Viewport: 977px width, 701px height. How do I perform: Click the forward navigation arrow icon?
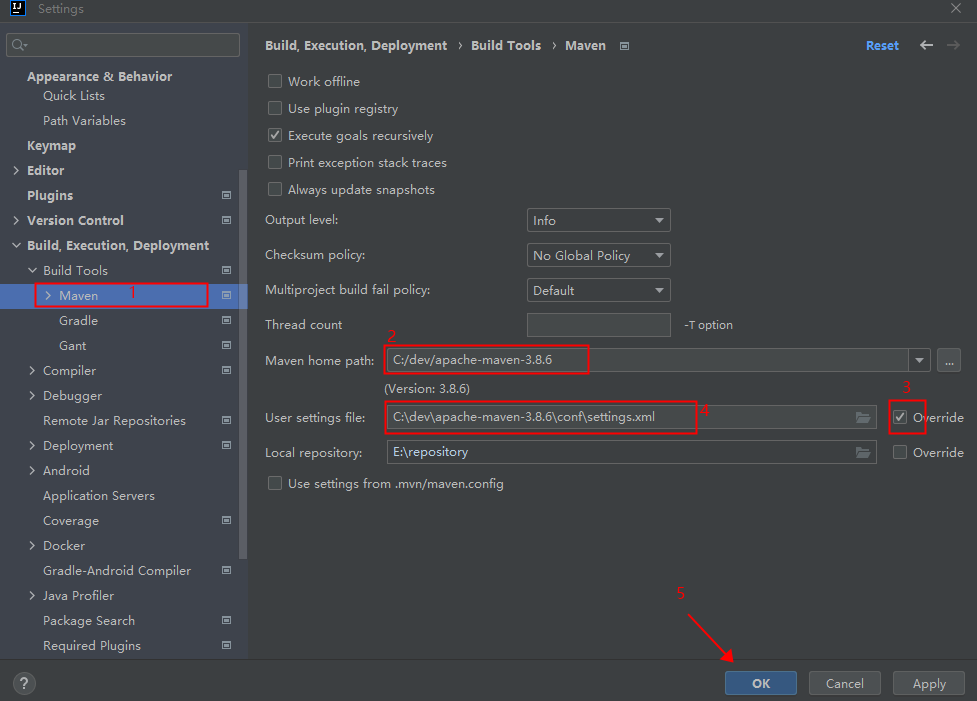952,45
